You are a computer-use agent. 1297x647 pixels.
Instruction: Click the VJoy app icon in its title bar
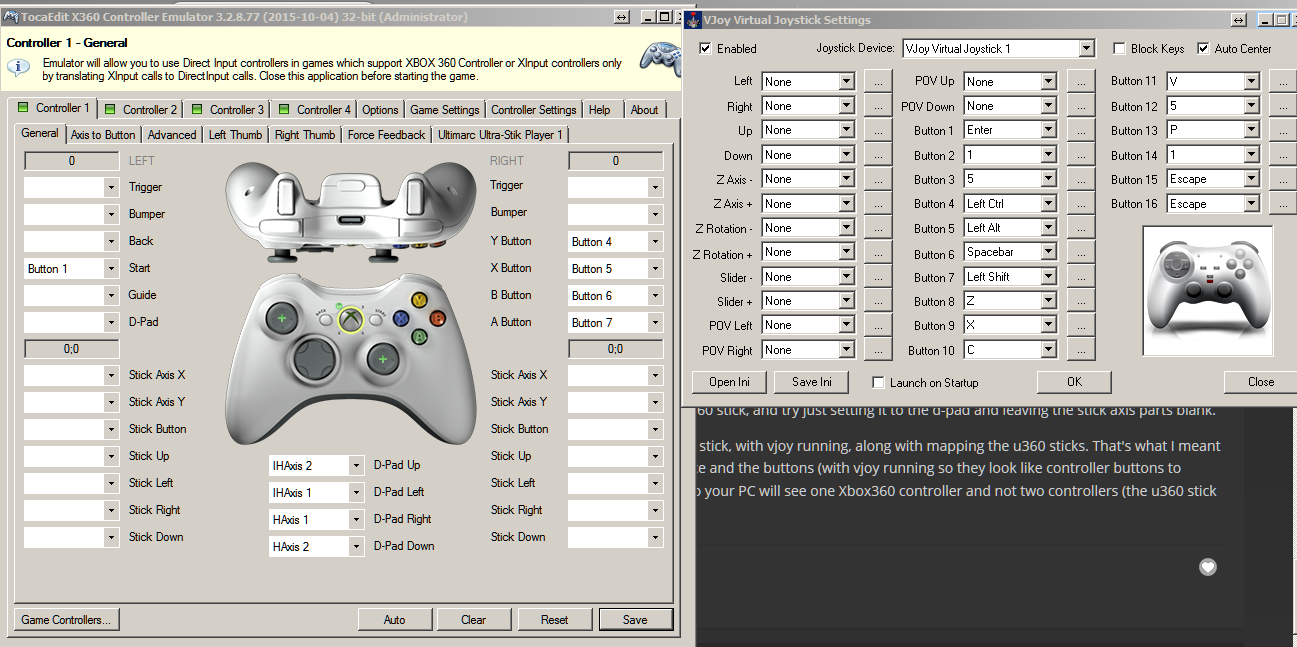click(693, 19)
